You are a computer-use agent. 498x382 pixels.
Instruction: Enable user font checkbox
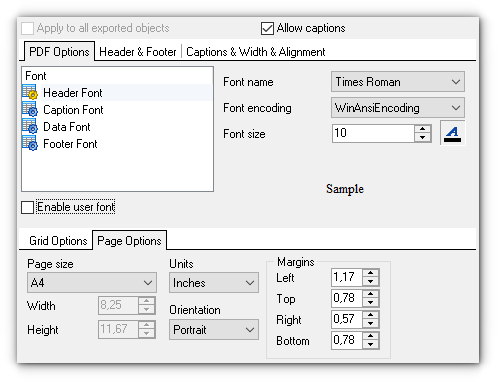click(x=27, y=207)
